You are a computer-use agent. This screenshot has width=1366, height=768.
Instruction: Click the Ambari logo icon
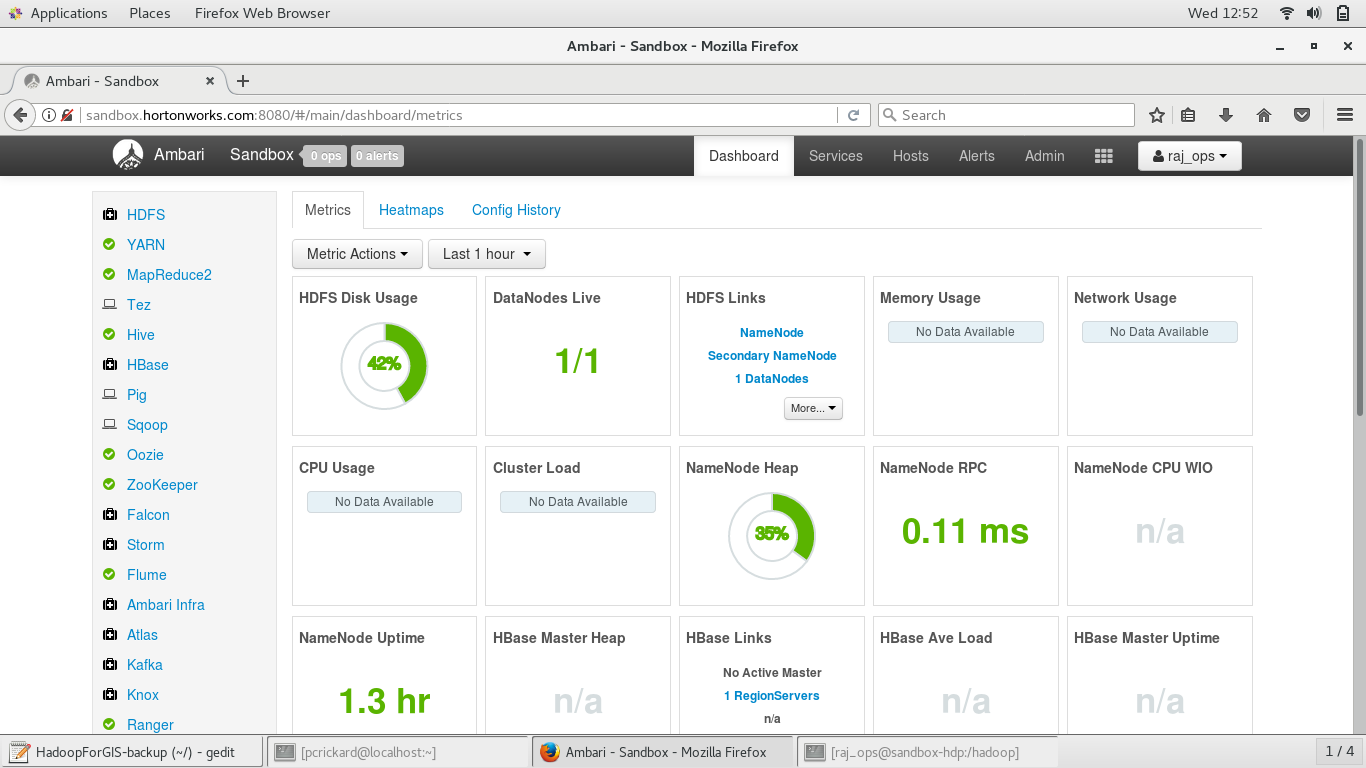point(128,155)
